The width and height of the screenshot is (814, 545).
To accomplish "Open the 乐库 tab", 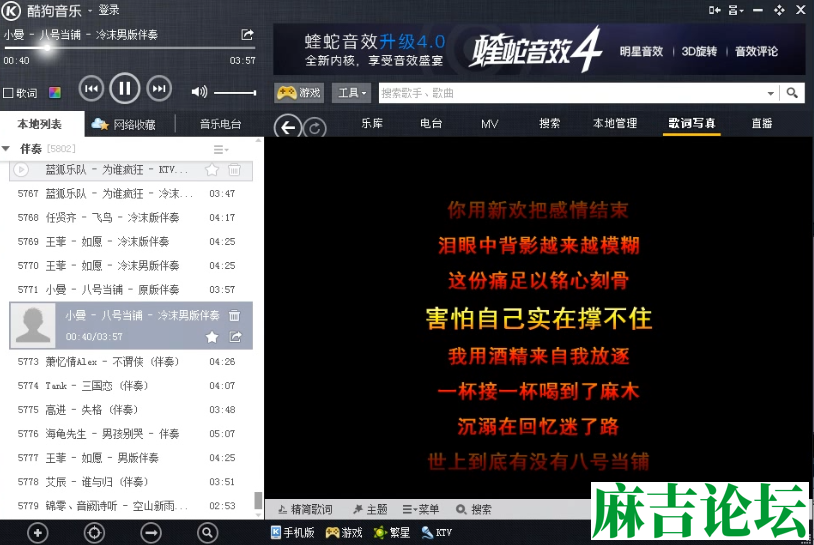I will (x=372, y=124).
